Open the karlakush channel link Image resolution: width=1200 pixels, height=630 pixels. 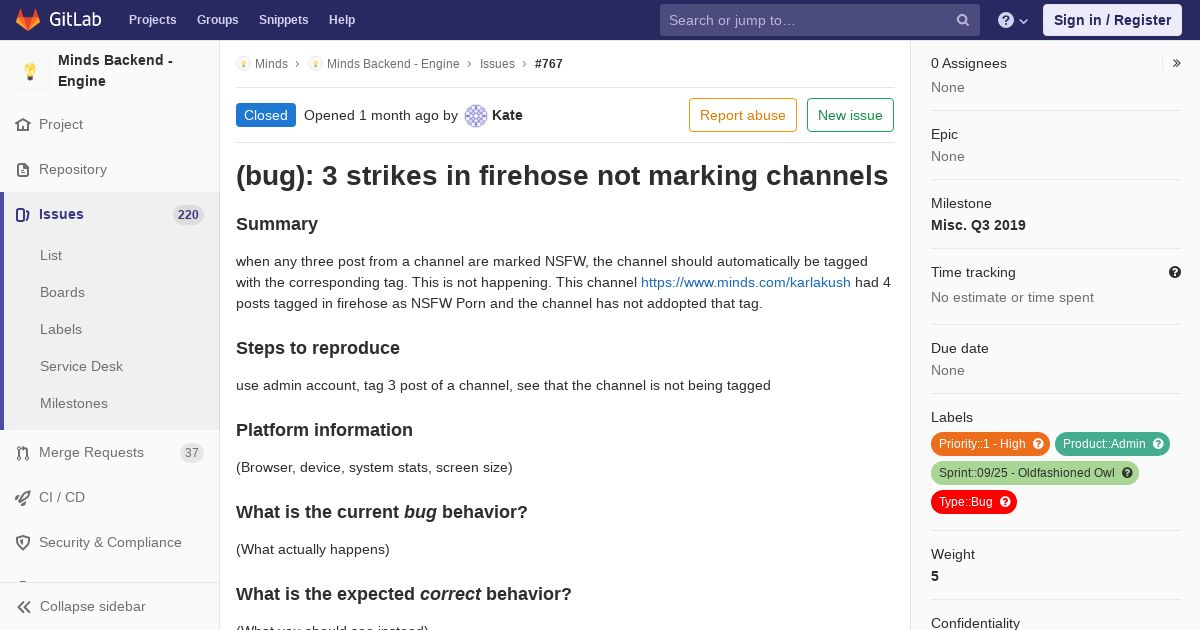coord(746,282)
